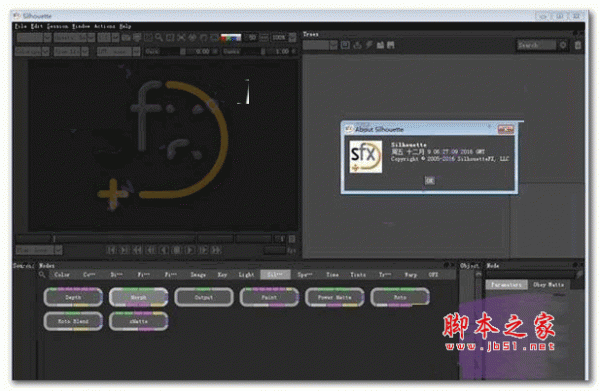Adjust the Gain slider in viewer
Viewport: 600px width, 391px height.
coord(183,51)
